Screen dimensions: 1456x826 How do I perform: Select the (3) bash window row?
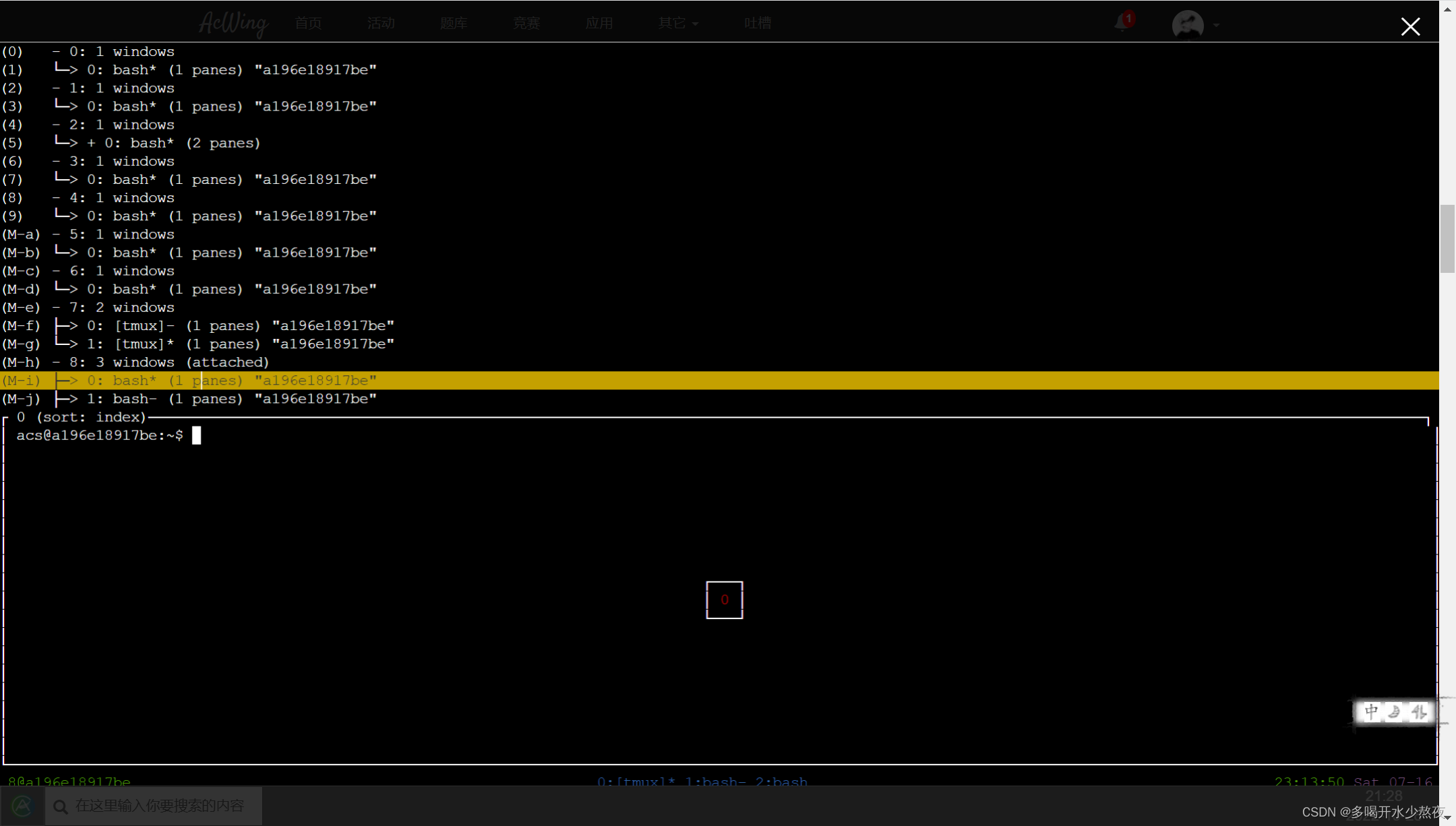point(719,106)
